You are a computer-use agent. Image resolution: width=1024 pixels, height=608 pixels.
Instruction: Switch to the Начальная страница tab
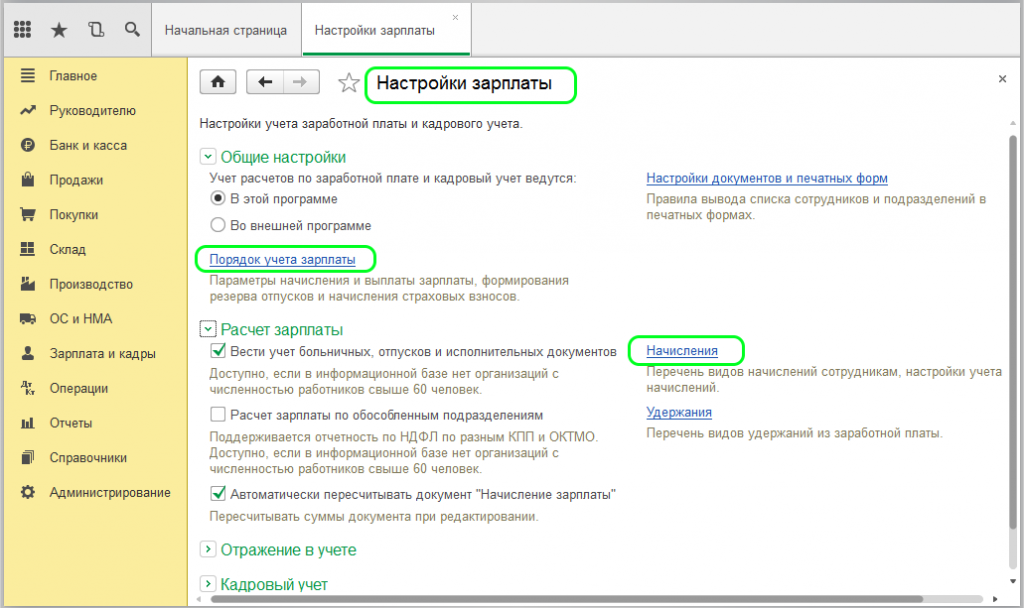225,30
